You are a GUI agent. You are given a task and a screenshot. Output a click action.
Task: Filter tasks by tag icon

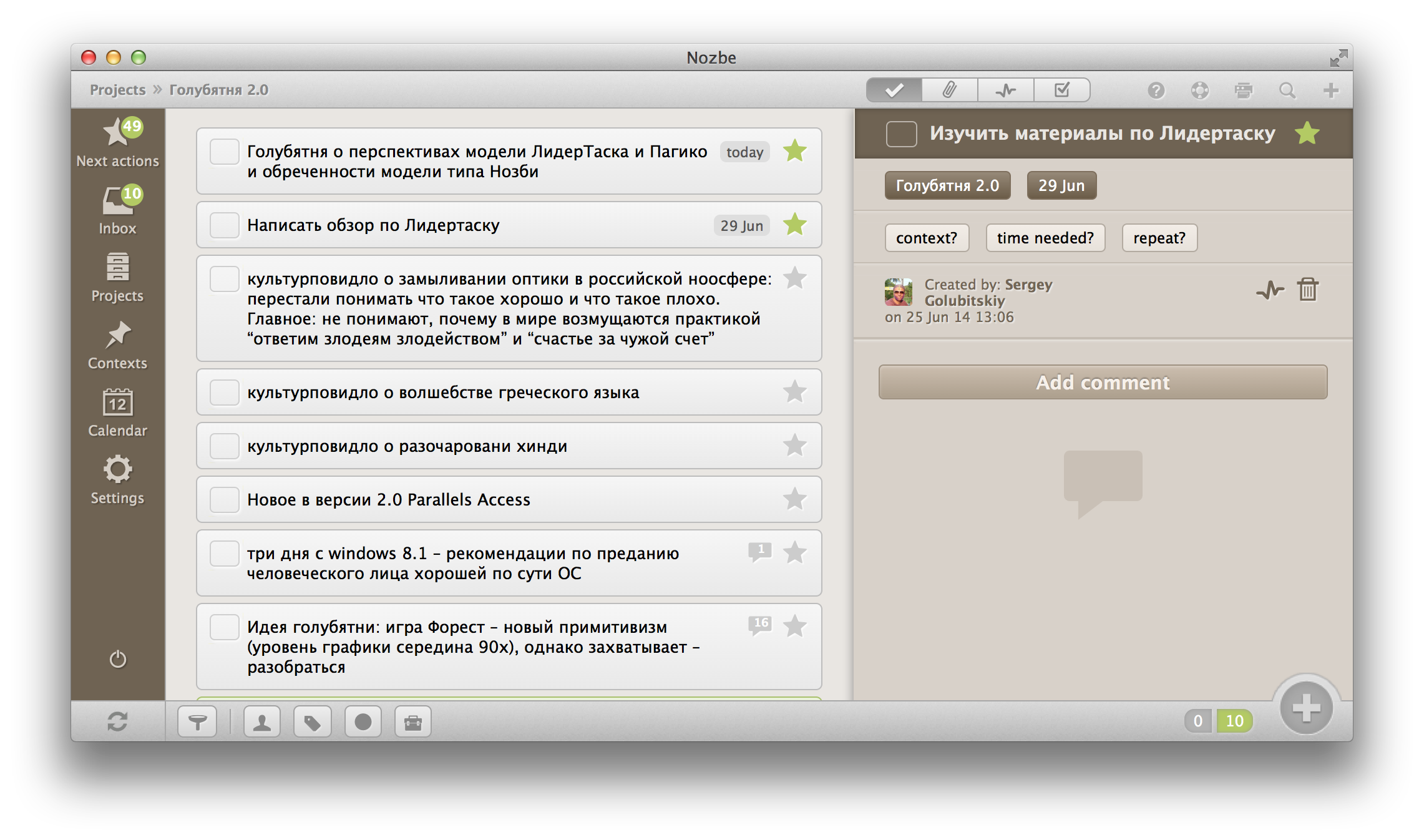pyautogui.click(x=312, y=722)
